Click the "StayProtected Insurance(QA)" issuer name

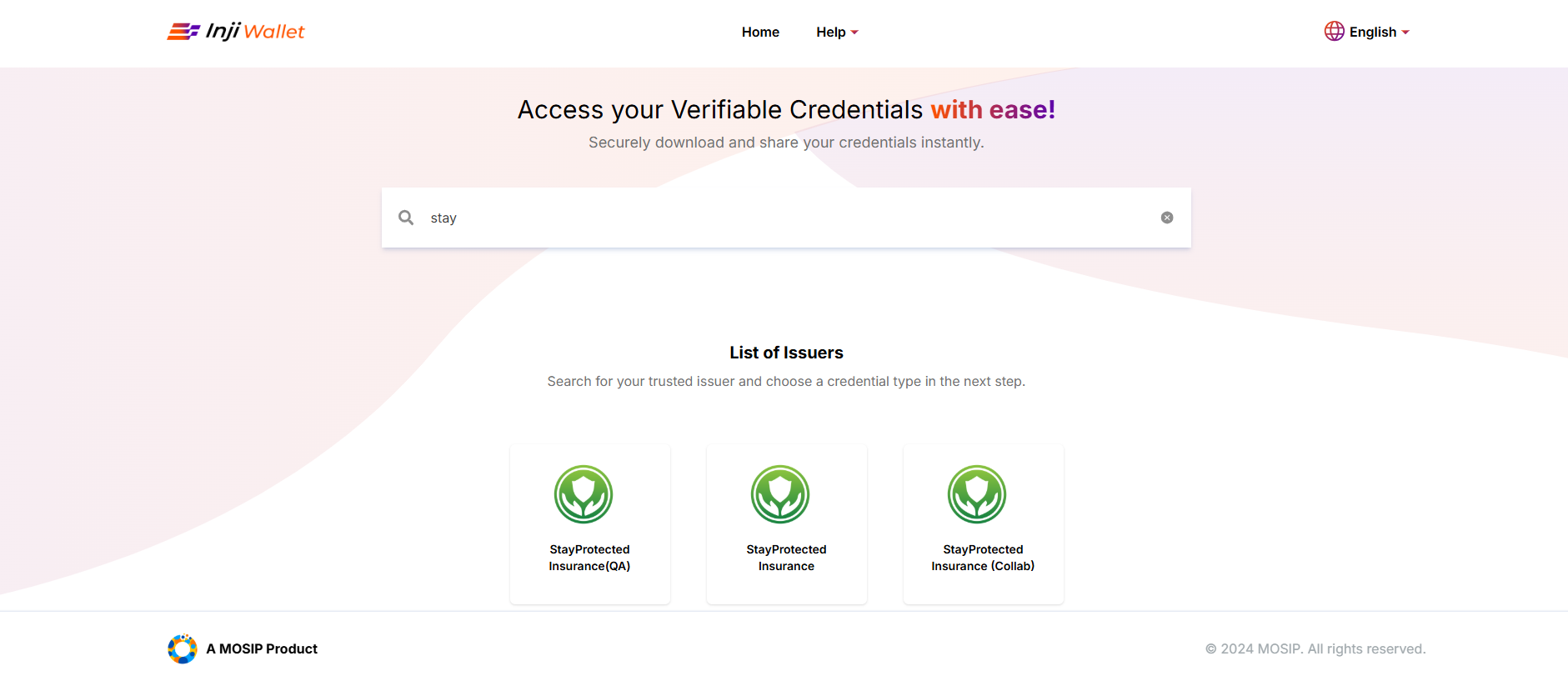[589, 558]
